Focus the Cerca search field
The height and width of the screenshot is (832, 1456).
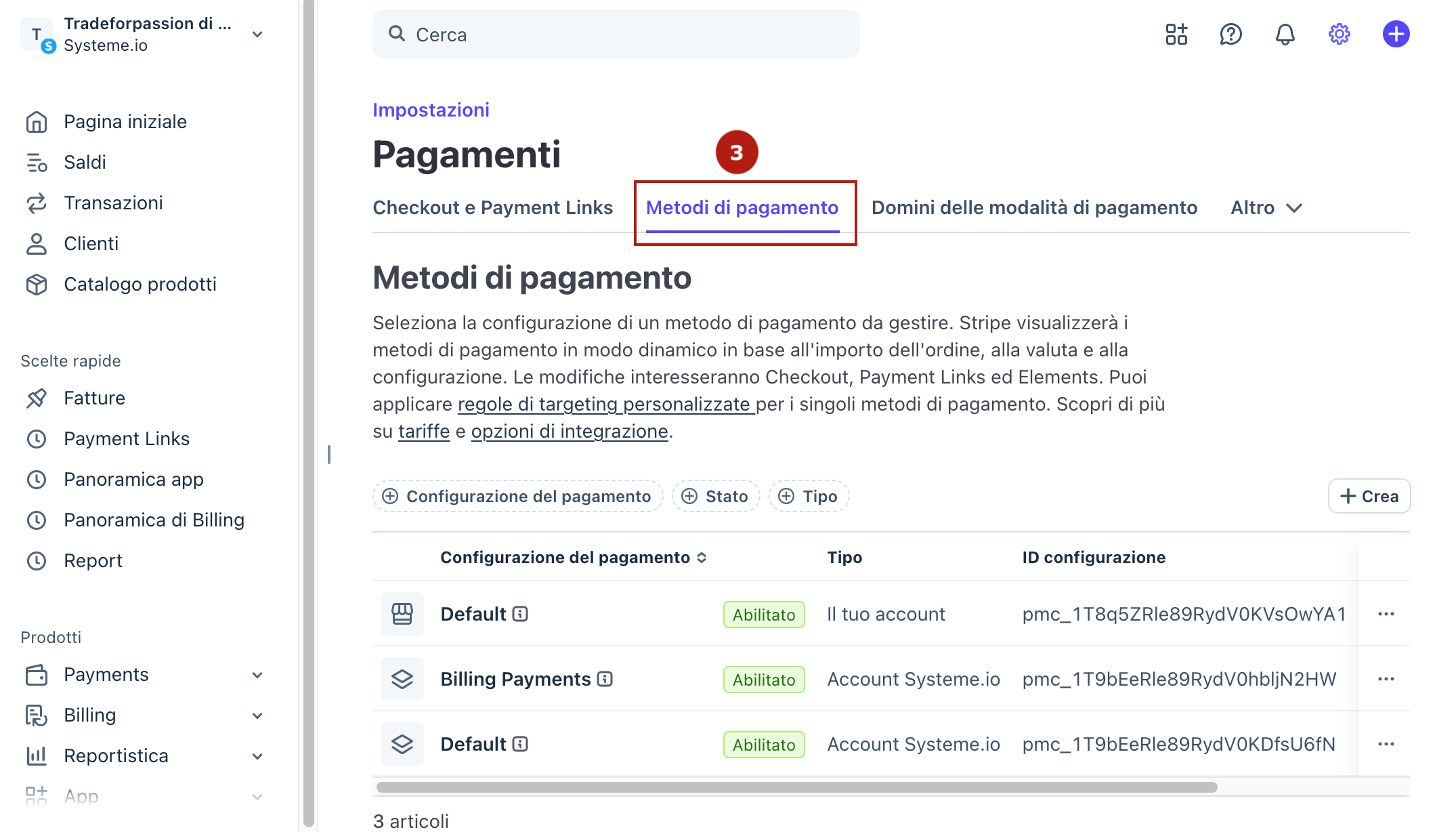(x=616, y=35)
